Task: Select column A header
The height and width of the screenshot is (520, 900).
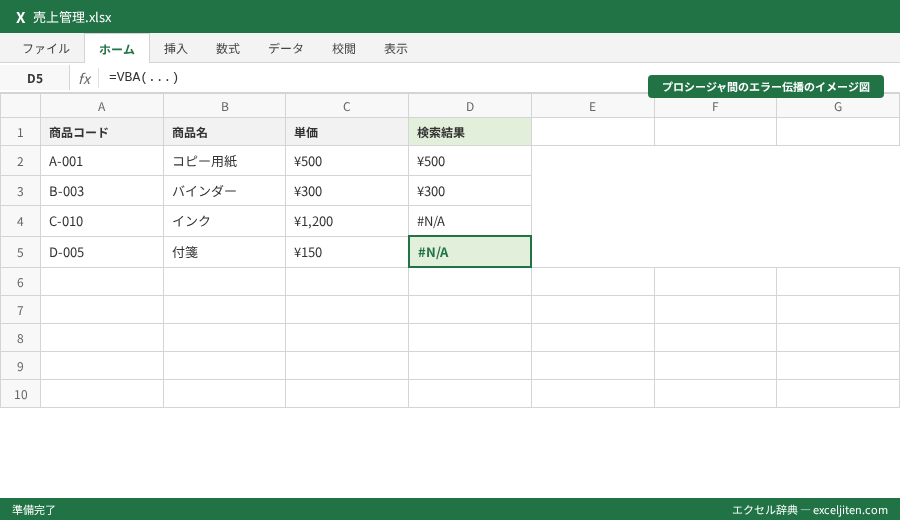Action: pyautogui.click(x=102, y=107)
